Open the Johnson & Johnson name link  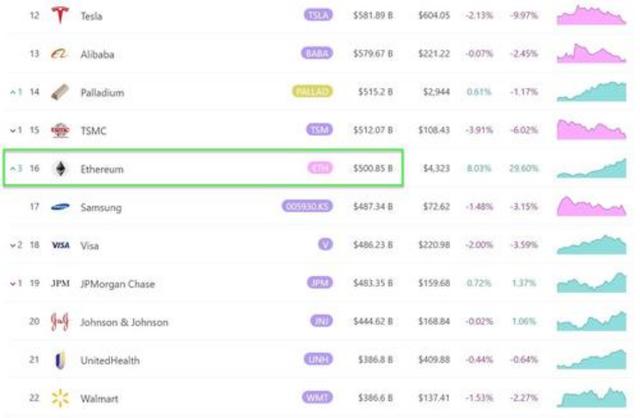pyautogui.click(x=124, y=322)
